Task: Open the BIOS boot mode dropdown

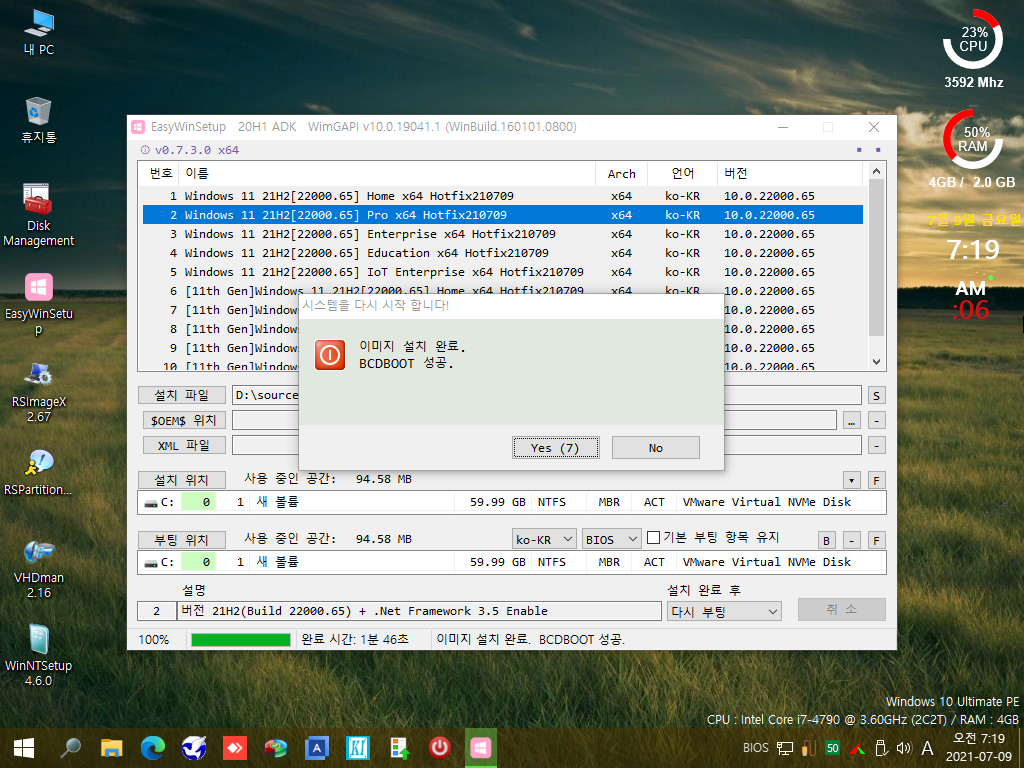Action: 611,539
